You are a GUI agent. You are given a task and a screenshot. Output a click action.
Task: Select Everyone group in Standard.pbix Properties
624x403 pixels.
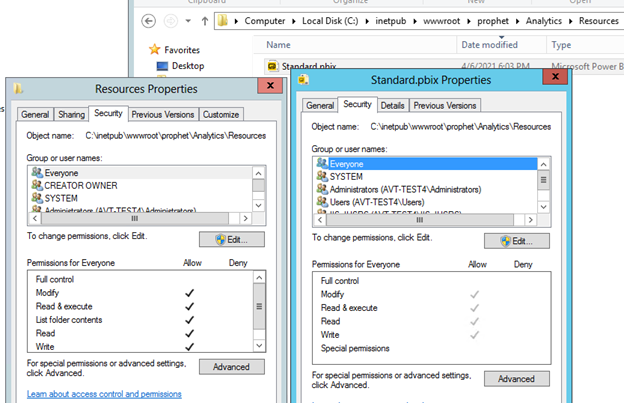point(426,164)
